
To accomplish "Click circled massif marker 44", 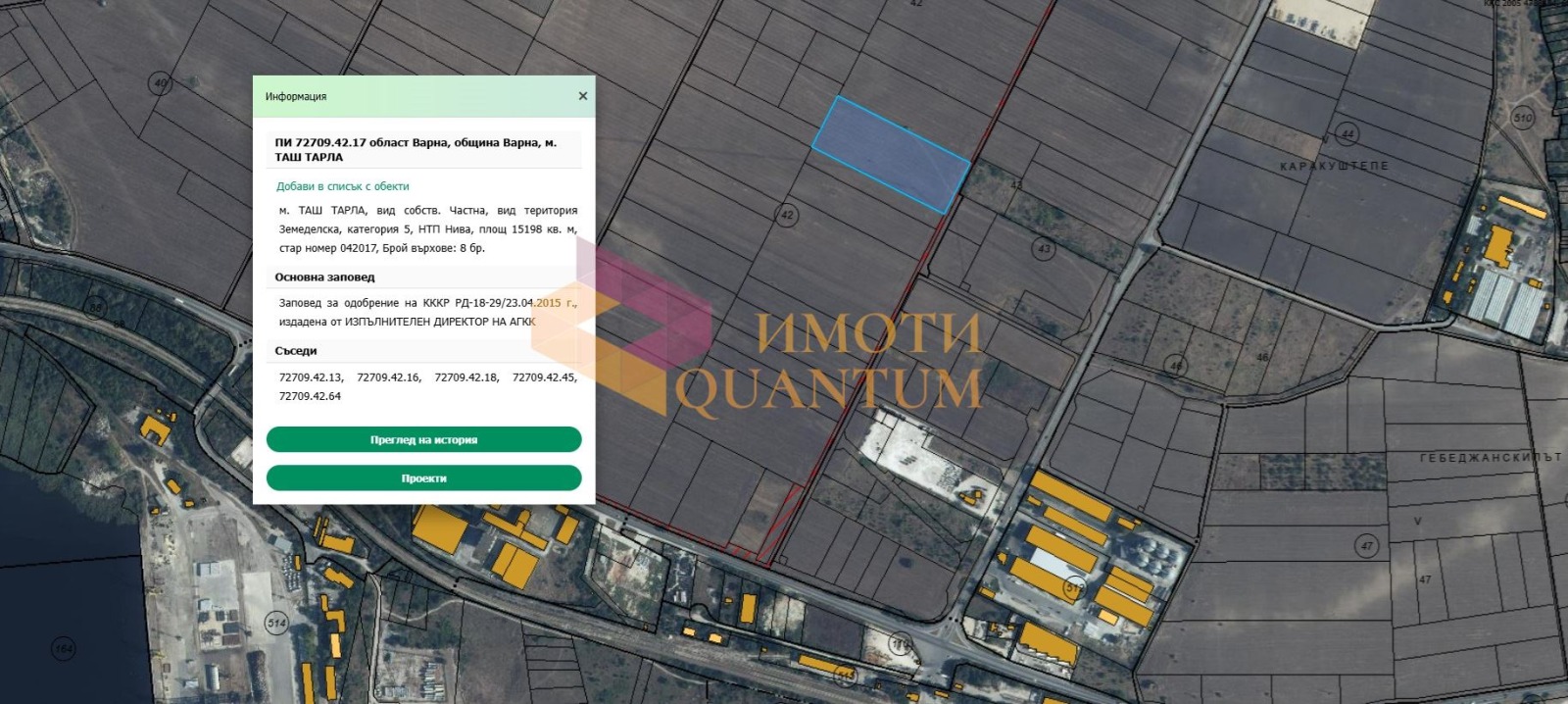I will 1347,133.
